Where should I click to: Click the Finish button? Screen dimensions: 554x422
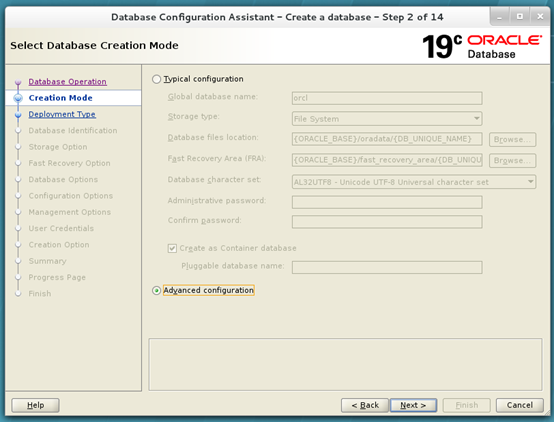click(467, 405)
